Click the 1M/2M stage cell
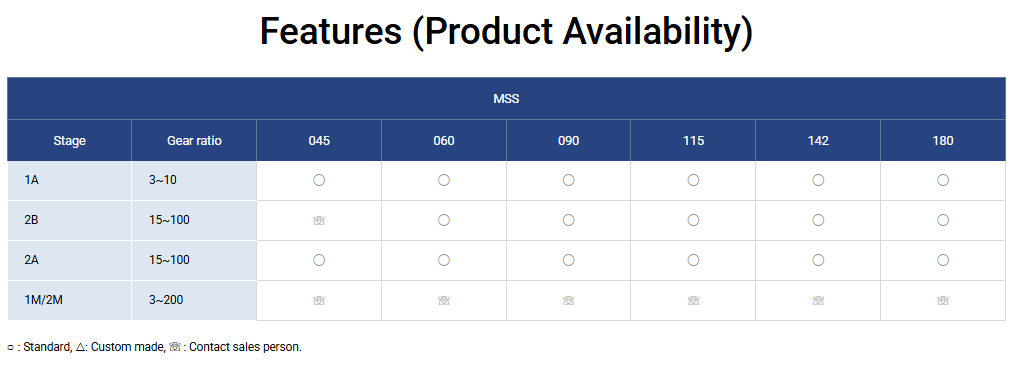1015x374 pixels. pos(69,300)
